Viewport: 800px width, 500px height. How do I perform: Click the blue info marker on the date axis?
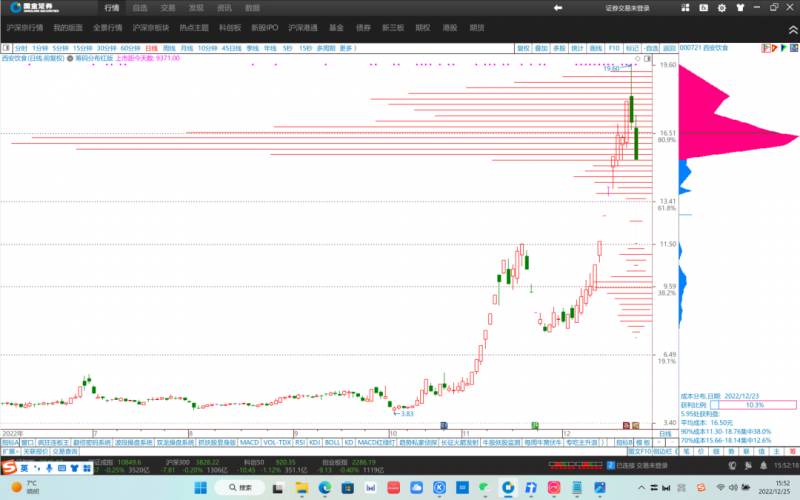point(444,425)
